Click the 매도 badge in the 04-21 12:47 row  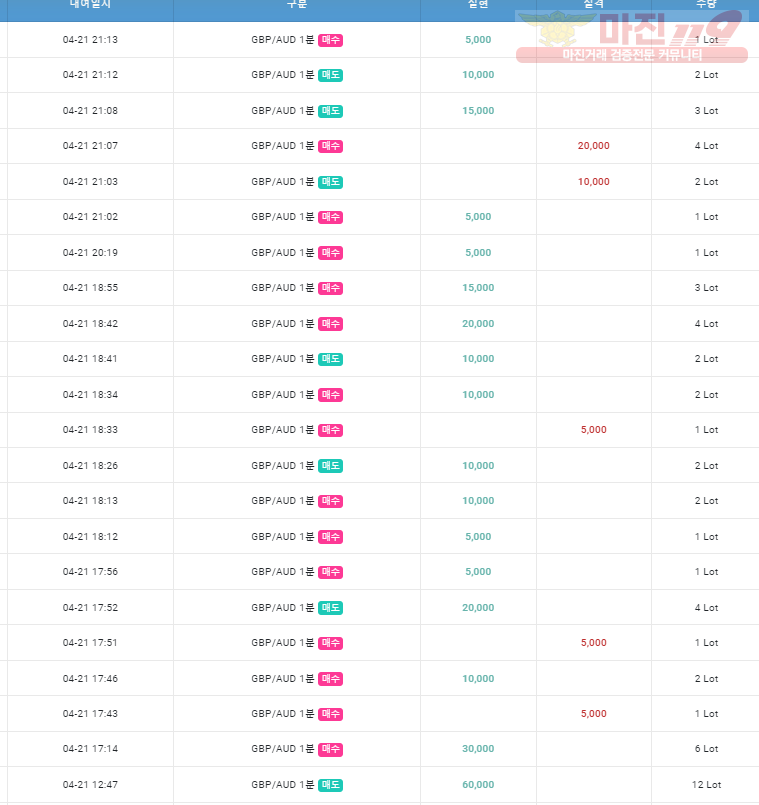tap(330, 785)
